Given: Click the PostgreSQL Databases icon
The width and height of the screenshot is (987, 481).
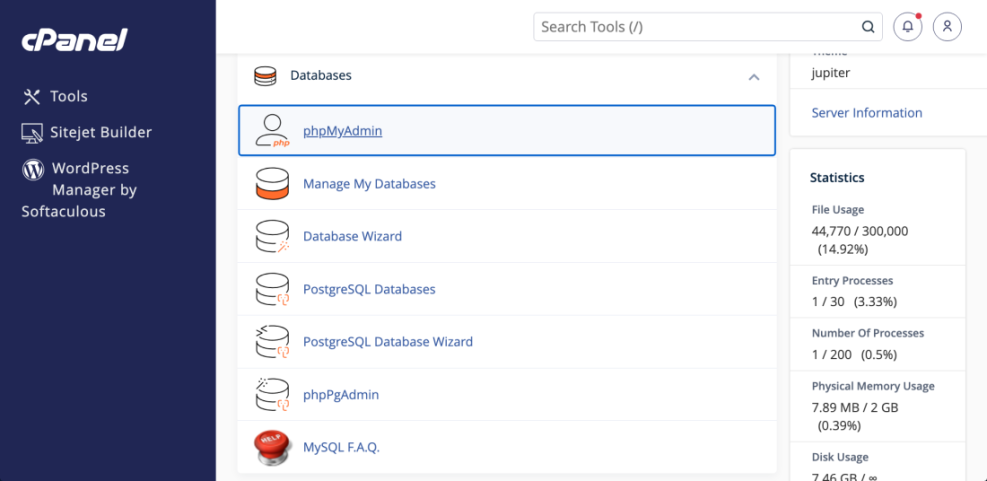Looking at the screenshot, I should [x=273, y=290].
